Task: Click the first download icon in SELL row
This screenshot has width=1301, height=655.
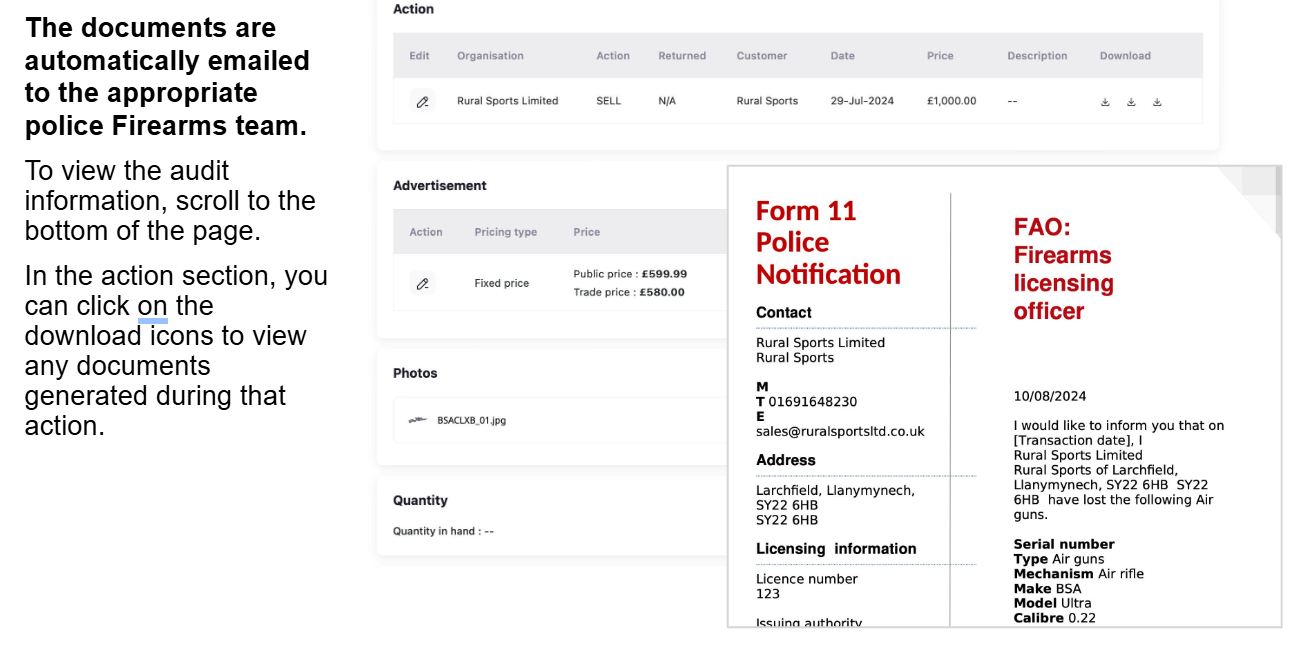Action: (1105, 102)
